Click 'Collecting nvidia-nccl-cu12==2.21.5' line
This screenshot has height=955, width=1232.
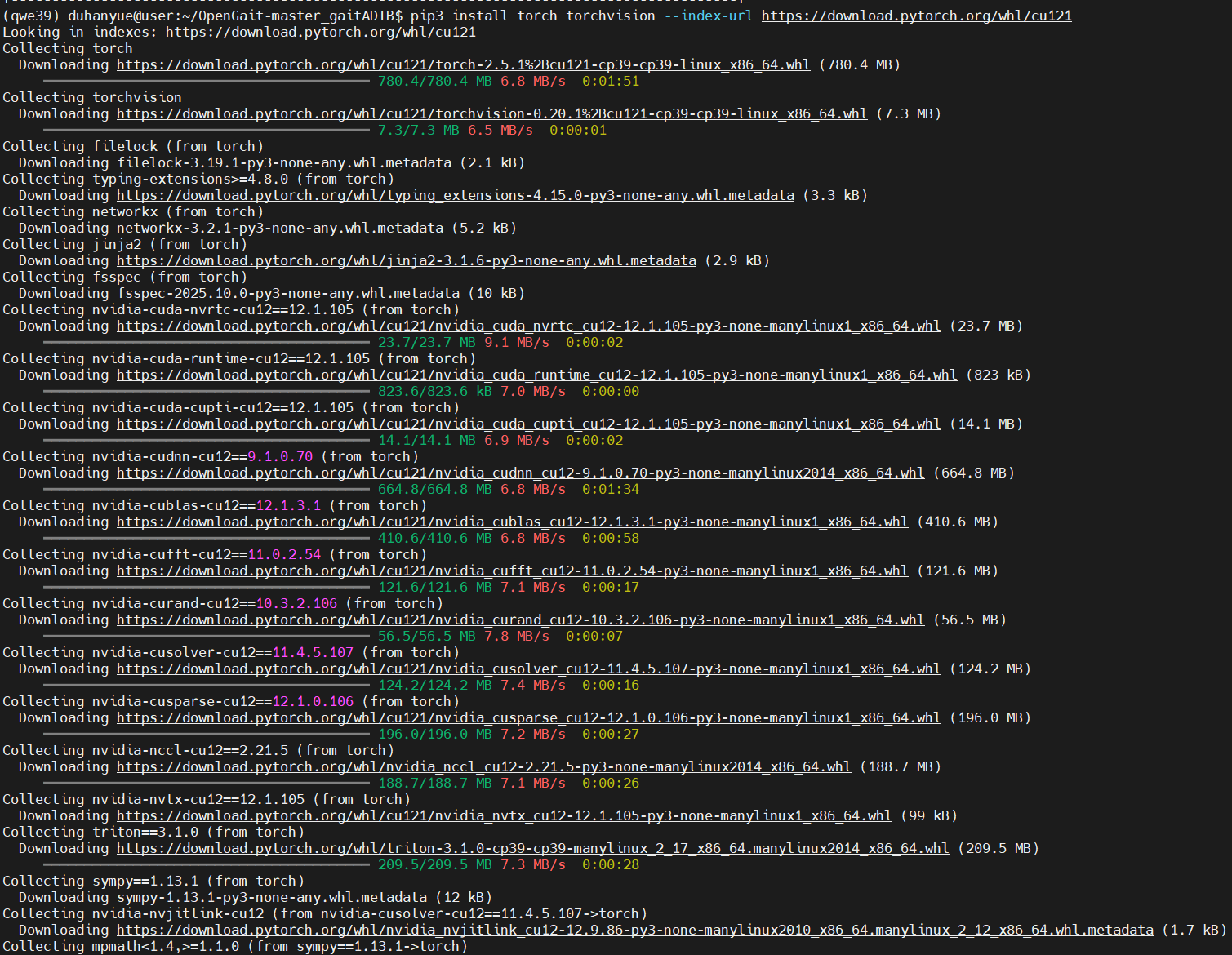pos(198,750)
